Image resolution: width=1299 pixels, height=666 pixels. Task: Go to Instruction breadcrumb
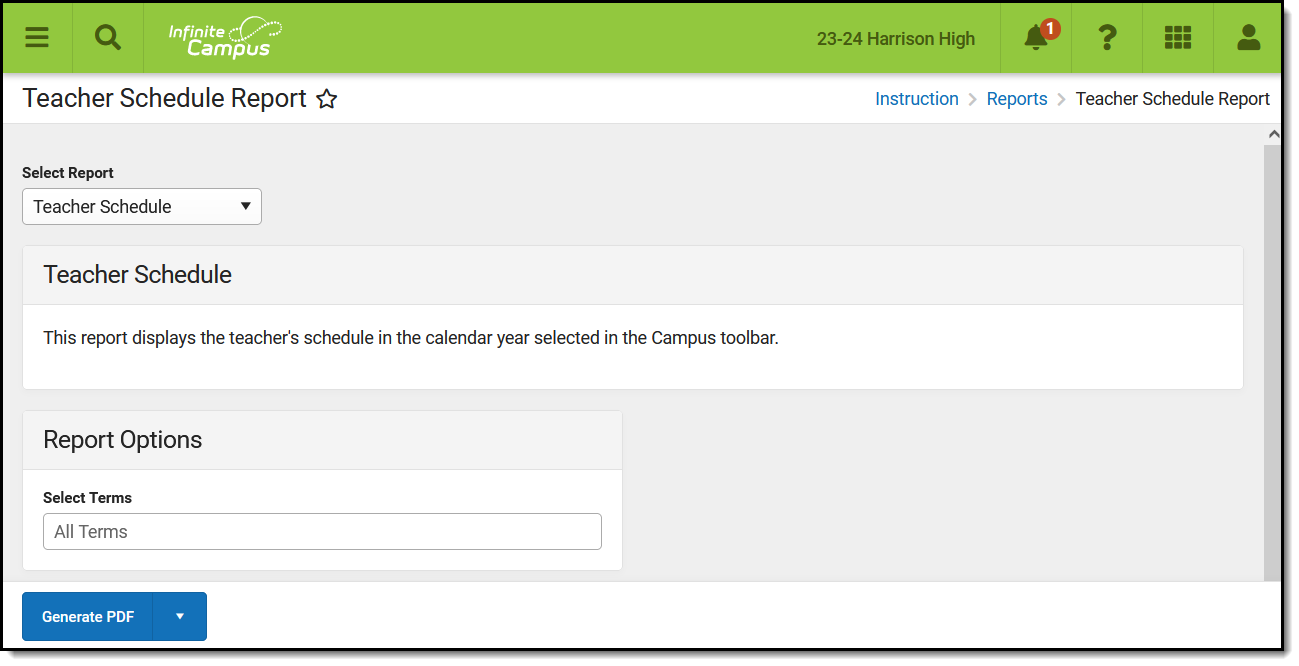(916, 99)
